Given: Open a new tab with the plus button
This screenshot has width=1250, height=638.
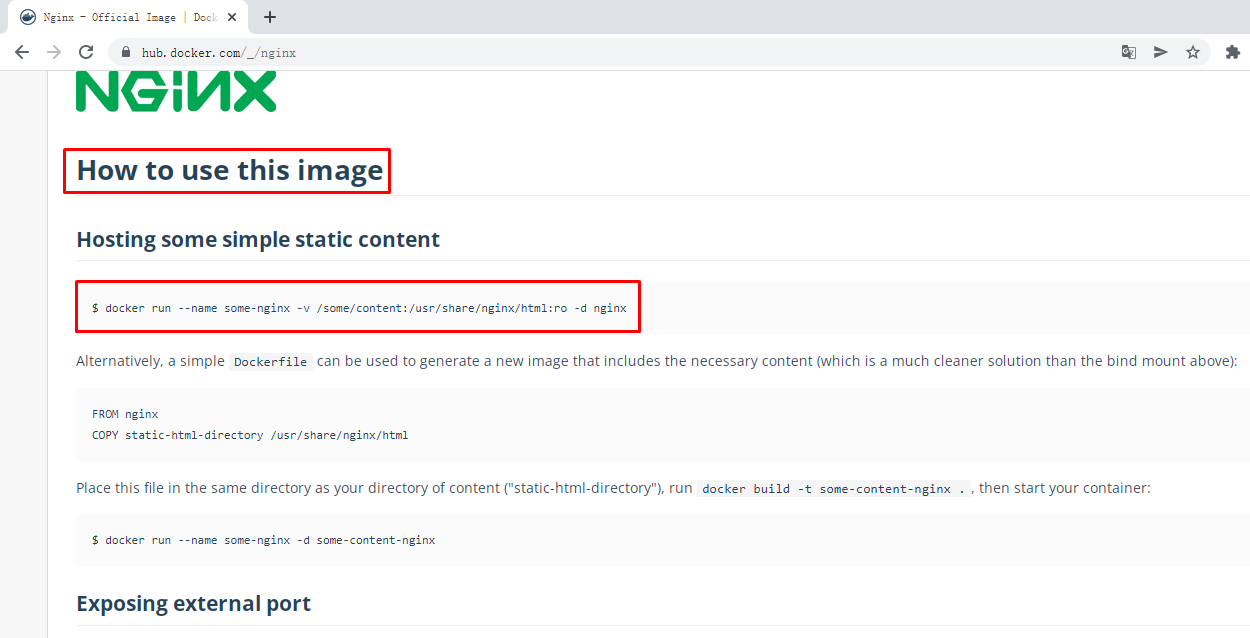Looking at the screenshot, I should tap(270, 17).
